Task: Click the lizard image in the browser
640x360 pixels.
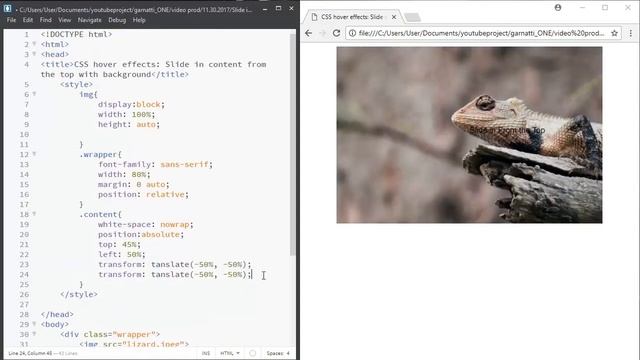Action: click(x=469, y=135)
